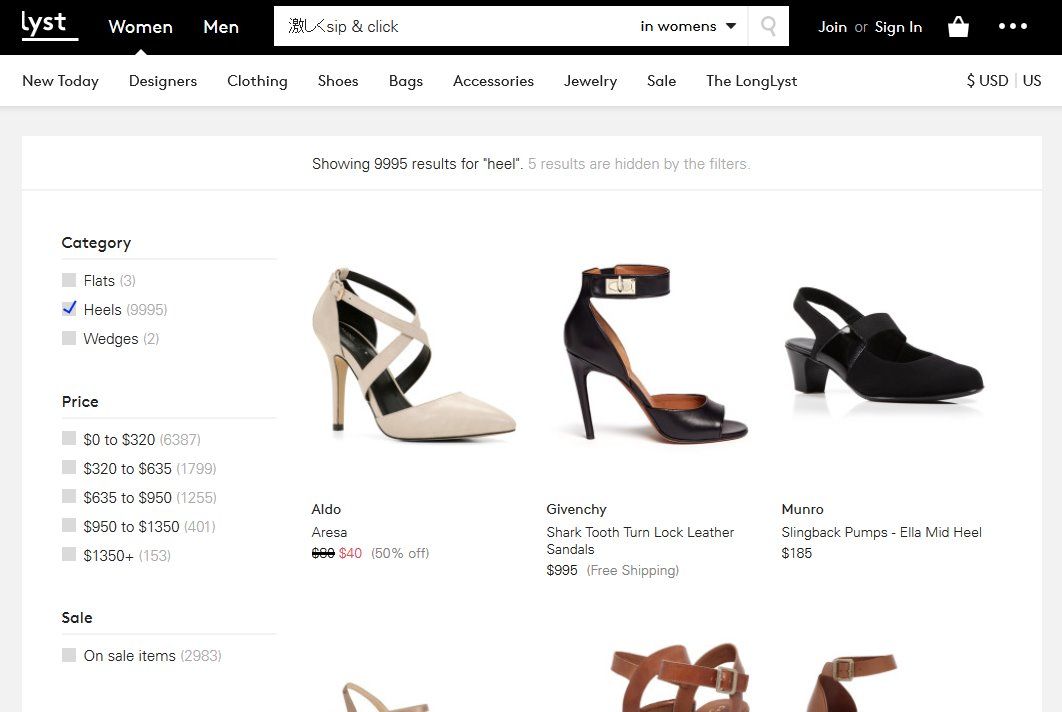Select the US country setting
1062x712 pixels.
click(x=1032, y=81)
